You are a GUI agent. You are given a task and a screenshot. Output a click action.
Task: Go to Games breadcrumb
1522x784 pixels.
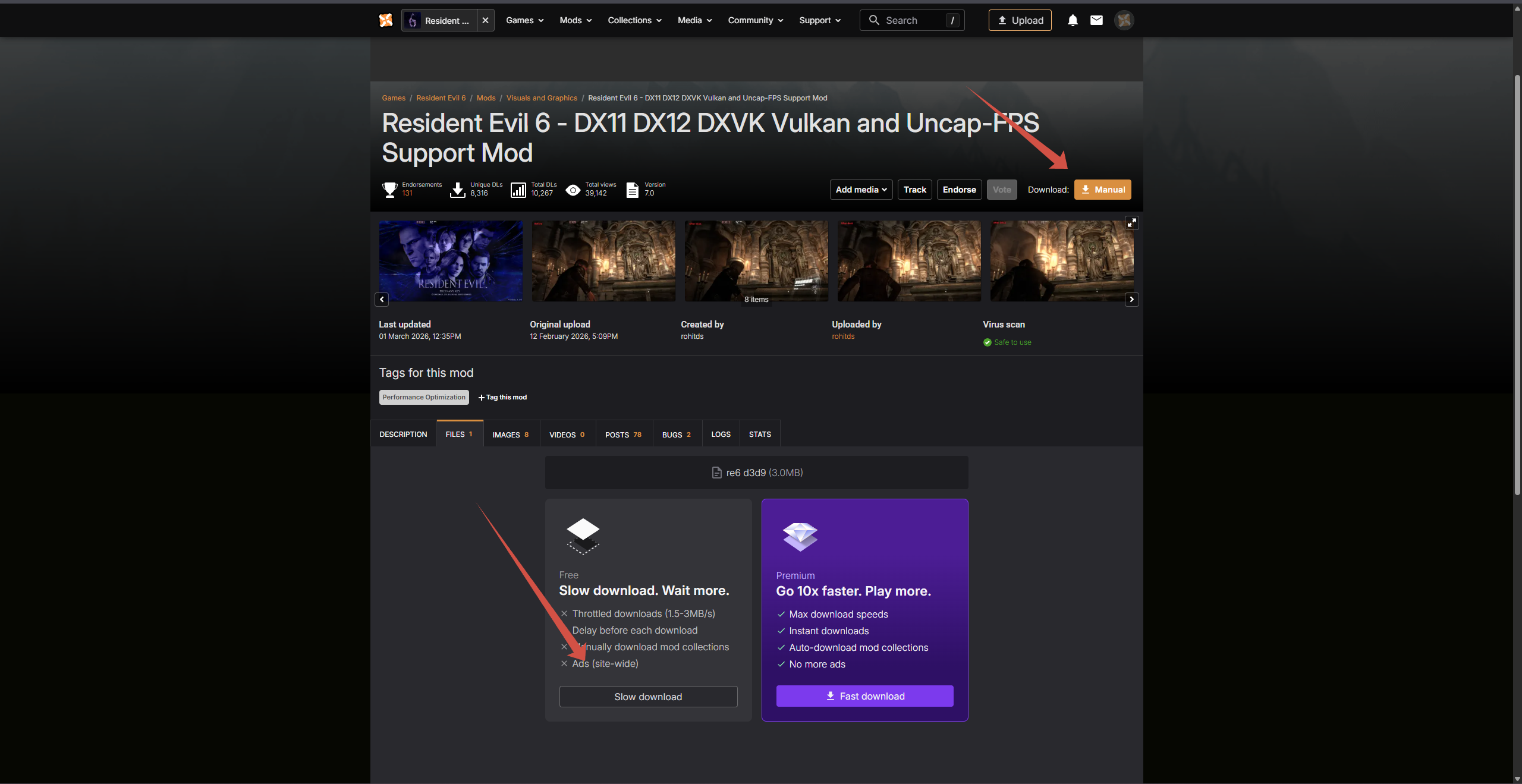coord(394,98)
